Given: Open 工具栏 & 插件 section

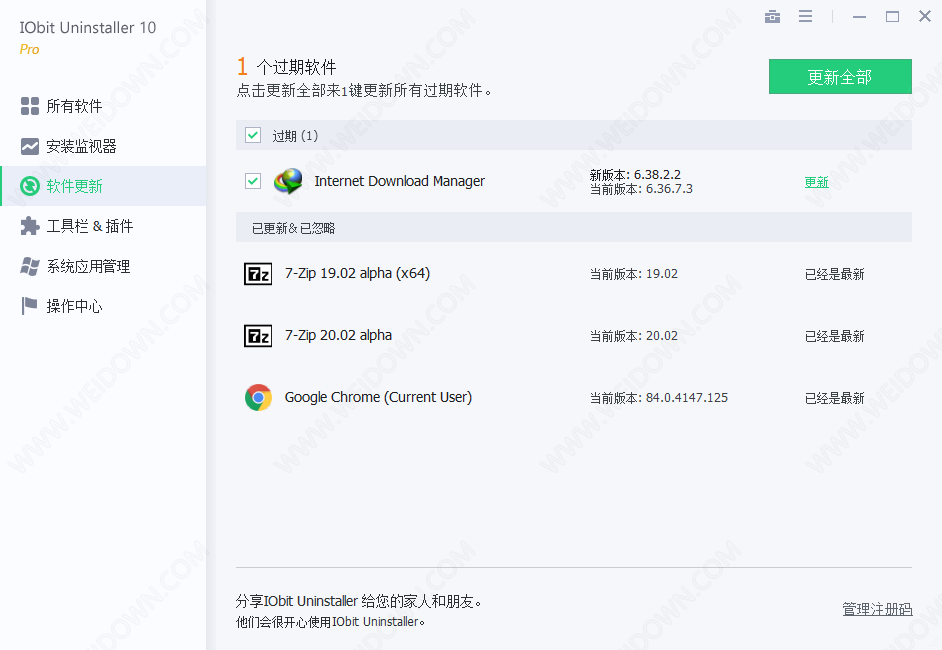Looking at the screenshot, I should pos(103,226).
